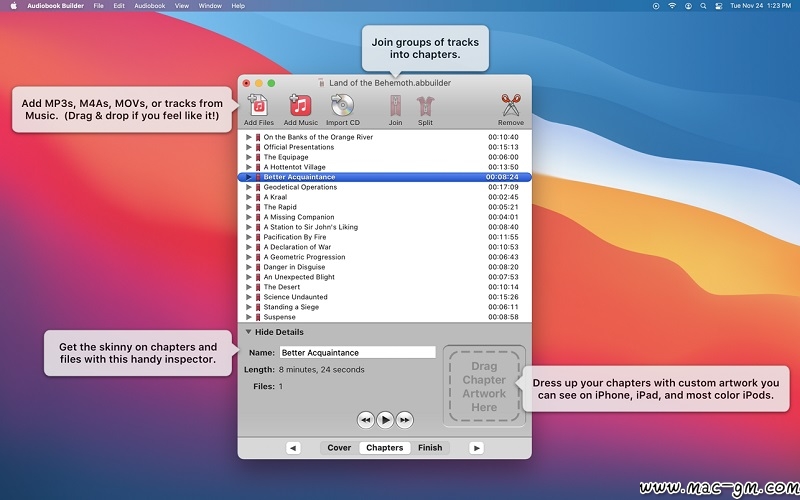Click the play button in details
This screenshot has width=800, height=500.
[385, 420]
